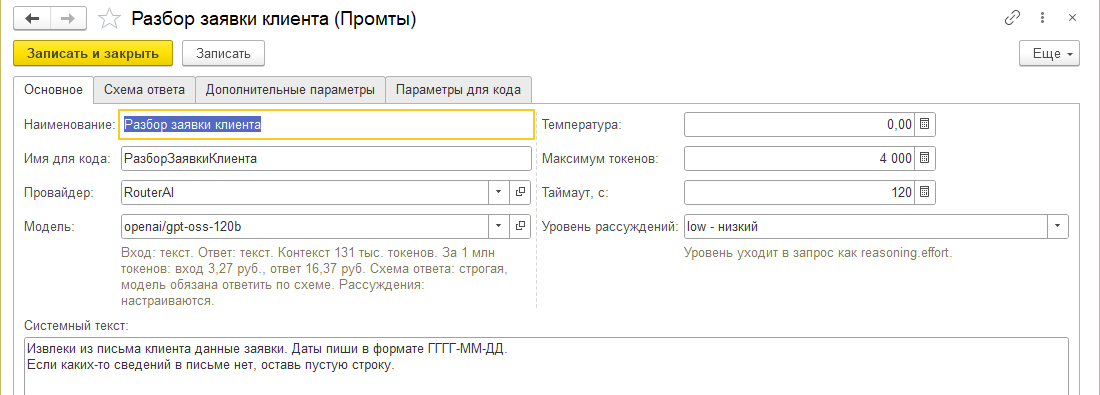
Task: Click the Записать button
Action: [223, 53]
